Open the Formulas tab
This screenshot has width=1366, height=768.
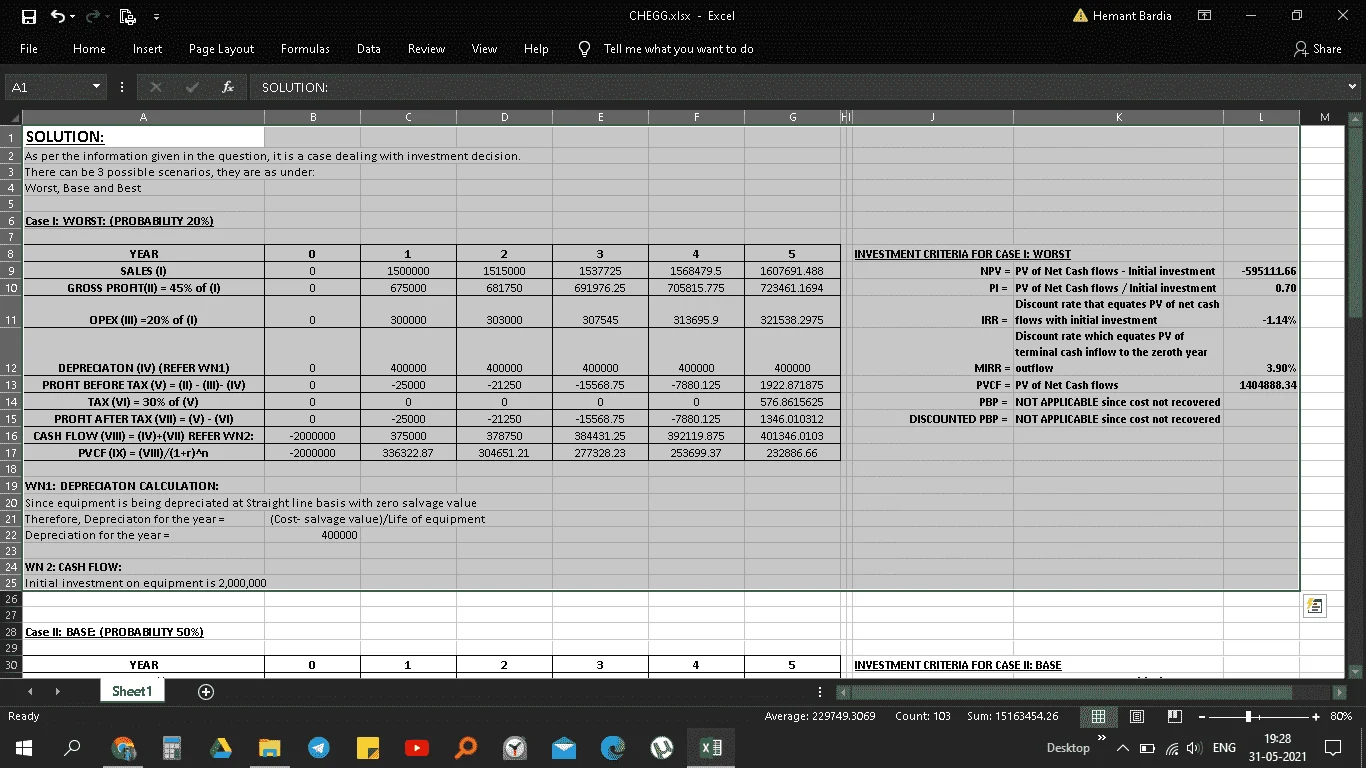point(305,49)
